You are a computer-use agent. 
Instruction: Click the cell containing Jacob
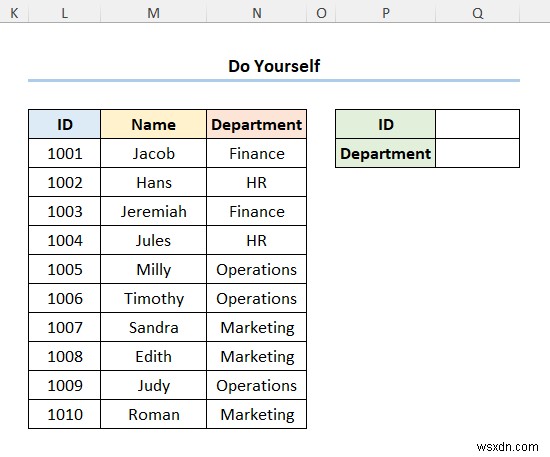coord(153,153)
